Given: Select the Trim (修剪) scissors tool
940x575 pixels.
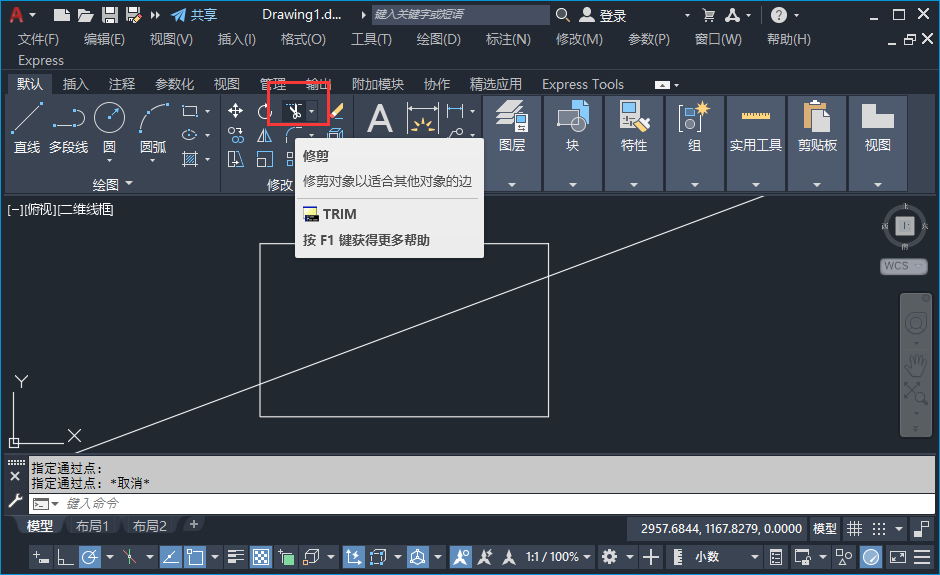Looking at the screenshot, I should (x=294, y=112).
